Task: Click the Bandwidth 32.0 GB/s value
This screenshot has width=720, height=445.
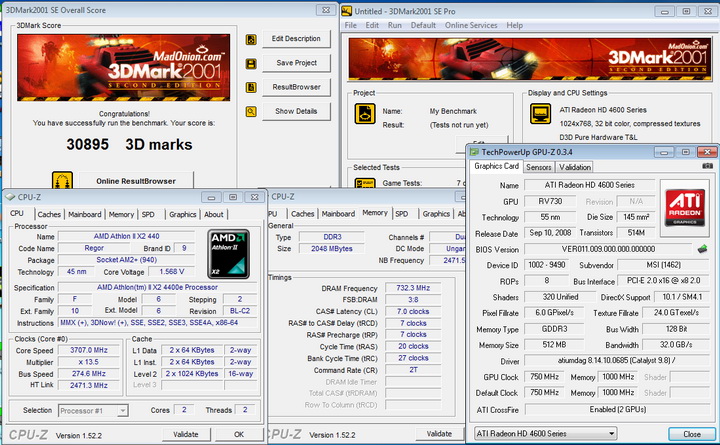Action: click(676, 344)
